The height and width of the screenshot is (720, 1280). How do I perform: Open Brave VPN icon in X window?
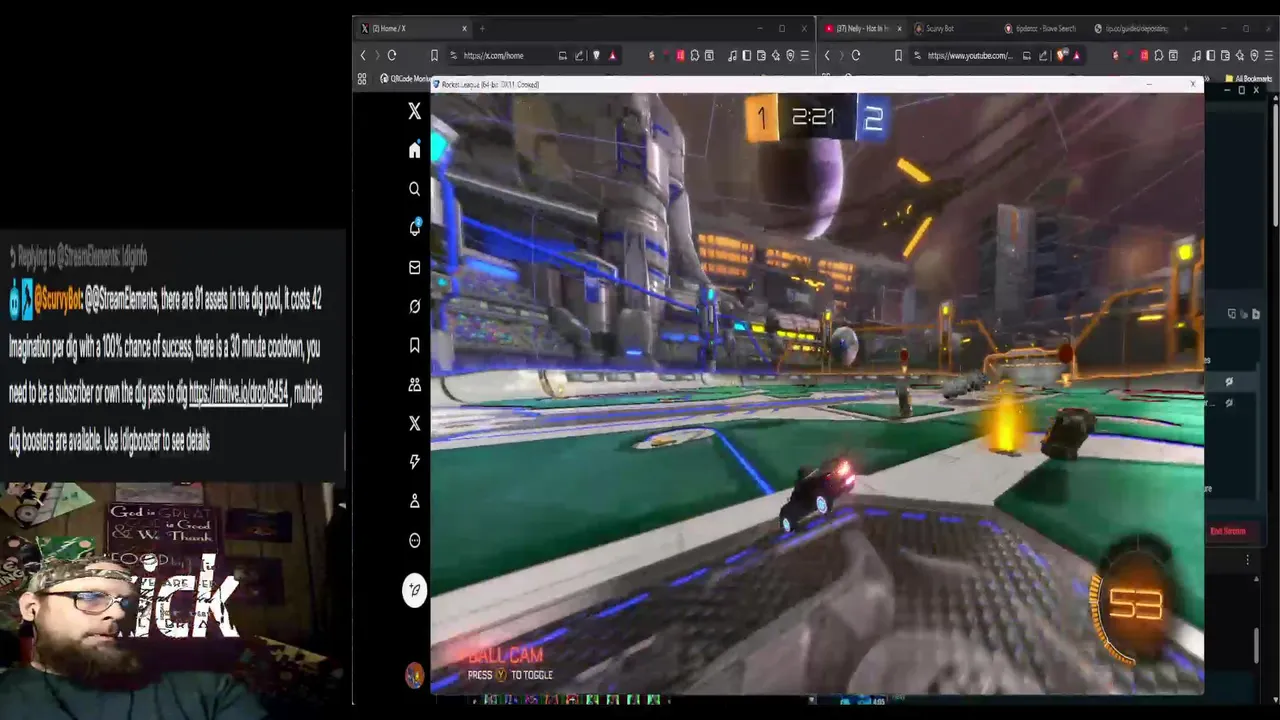(x=790, y=55)
